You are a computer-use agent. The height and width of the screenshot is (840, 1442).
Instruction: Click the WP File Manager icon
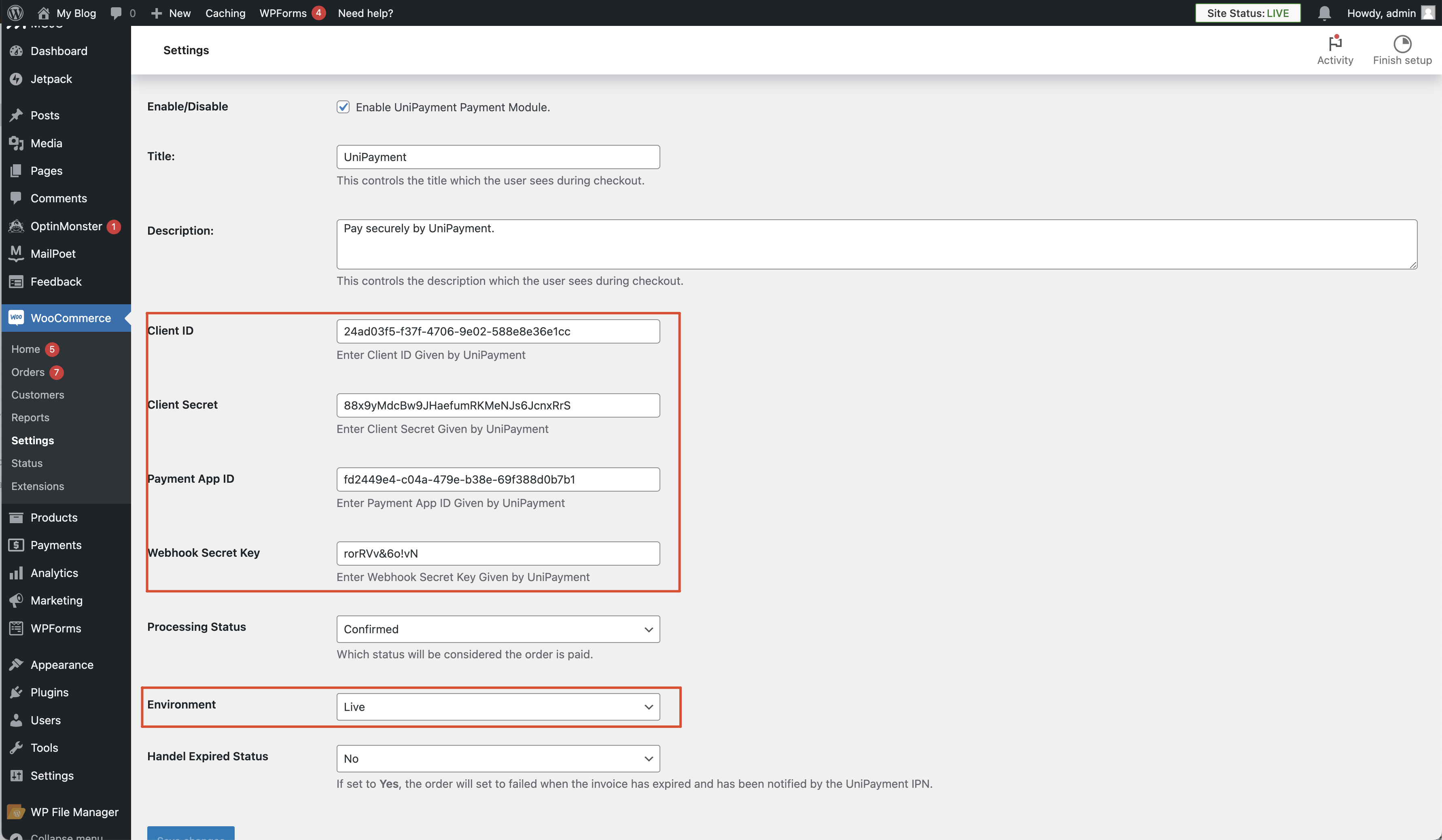tap(16, 812)
